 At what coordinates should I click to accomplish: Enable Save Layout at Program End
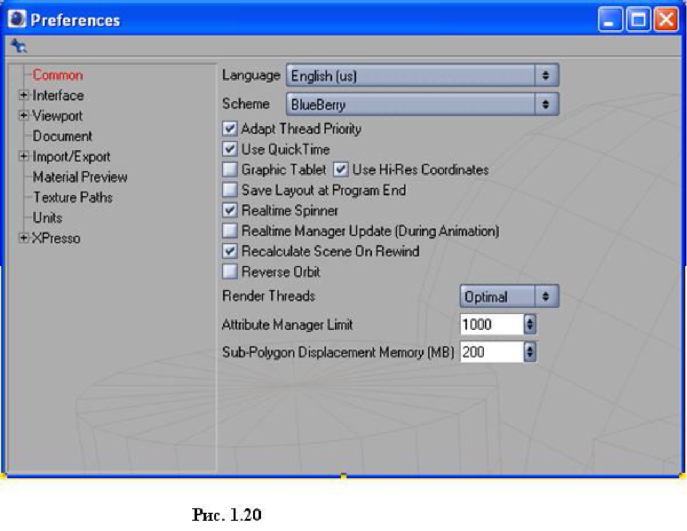(230, 190)
